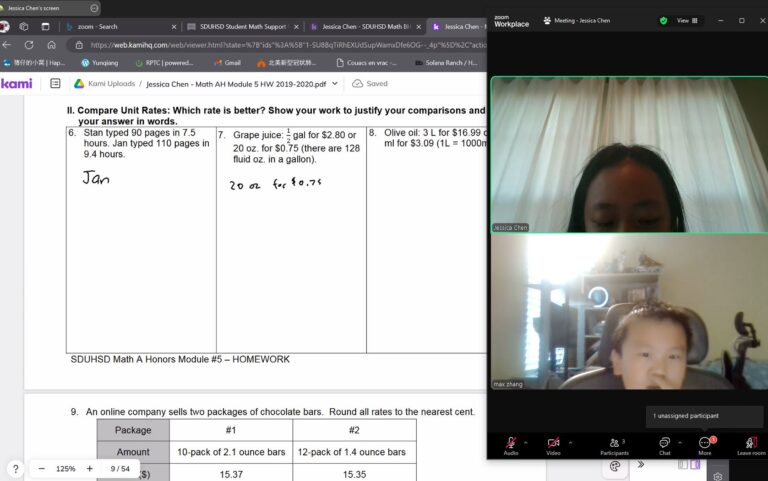View site info lock icon in address bar
768x481 pixels.
point(79,45)
